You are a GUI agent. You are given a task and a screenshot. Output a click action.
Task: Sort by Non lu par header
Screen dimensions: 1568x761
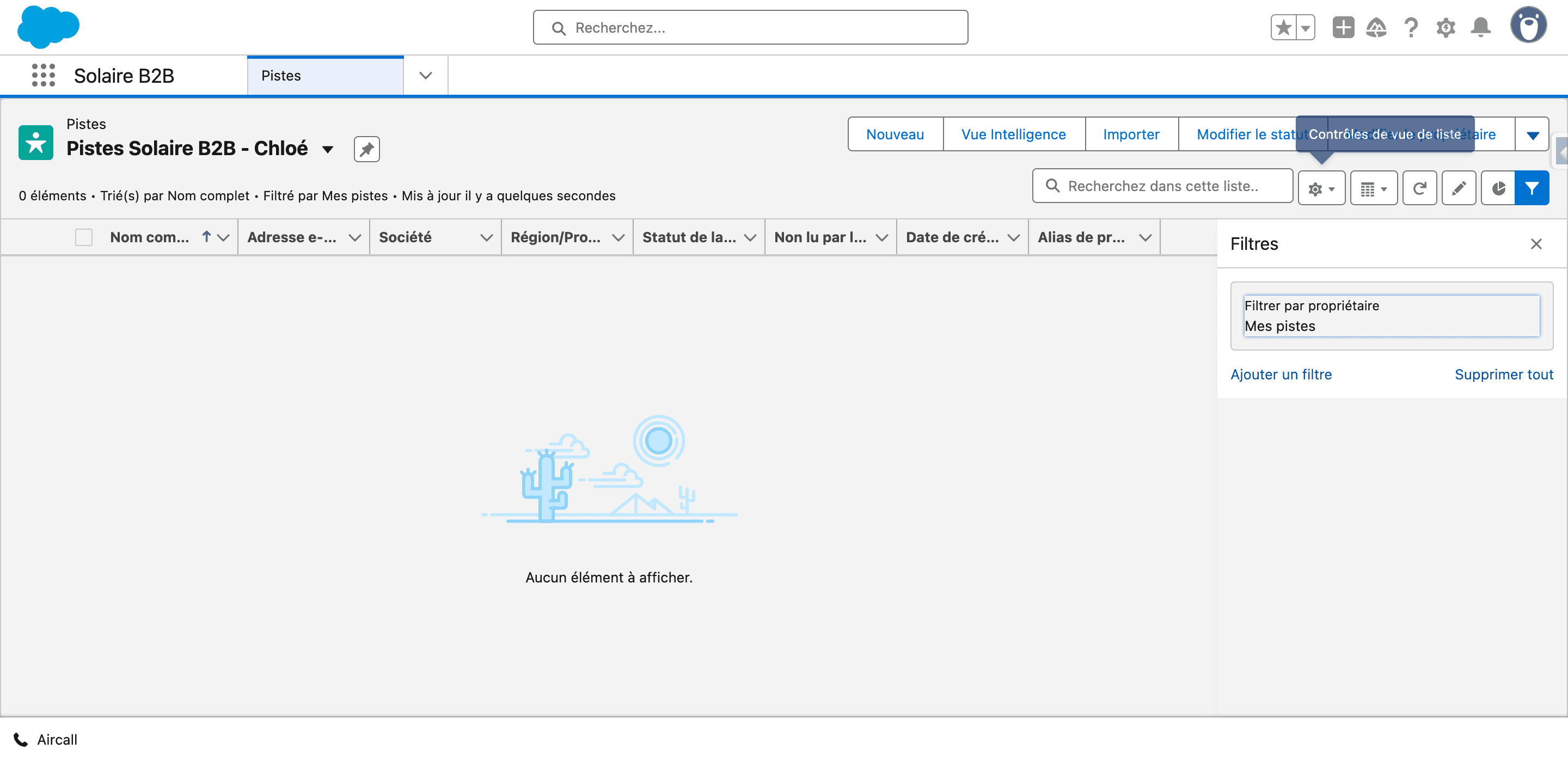(x=820, y=237)
